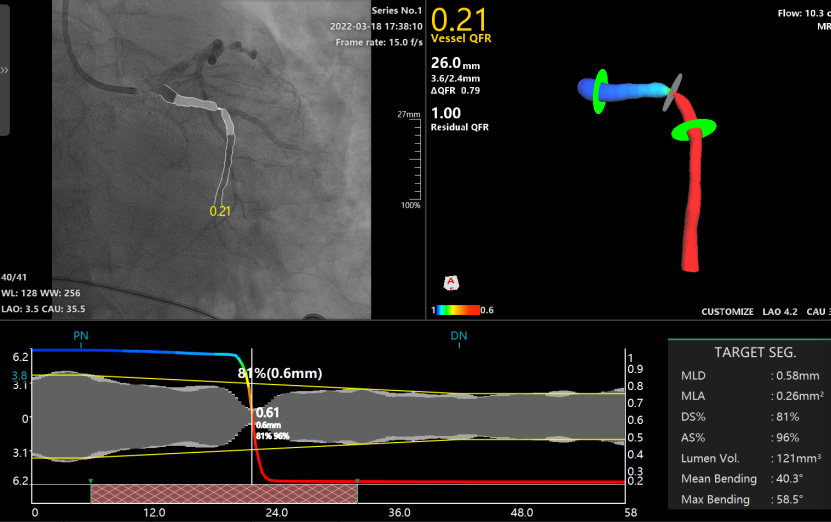Image resolution: width=831 pixels, height=522 pixels.
Task: Click the Residual QFR value
Action: pos(445,113)
